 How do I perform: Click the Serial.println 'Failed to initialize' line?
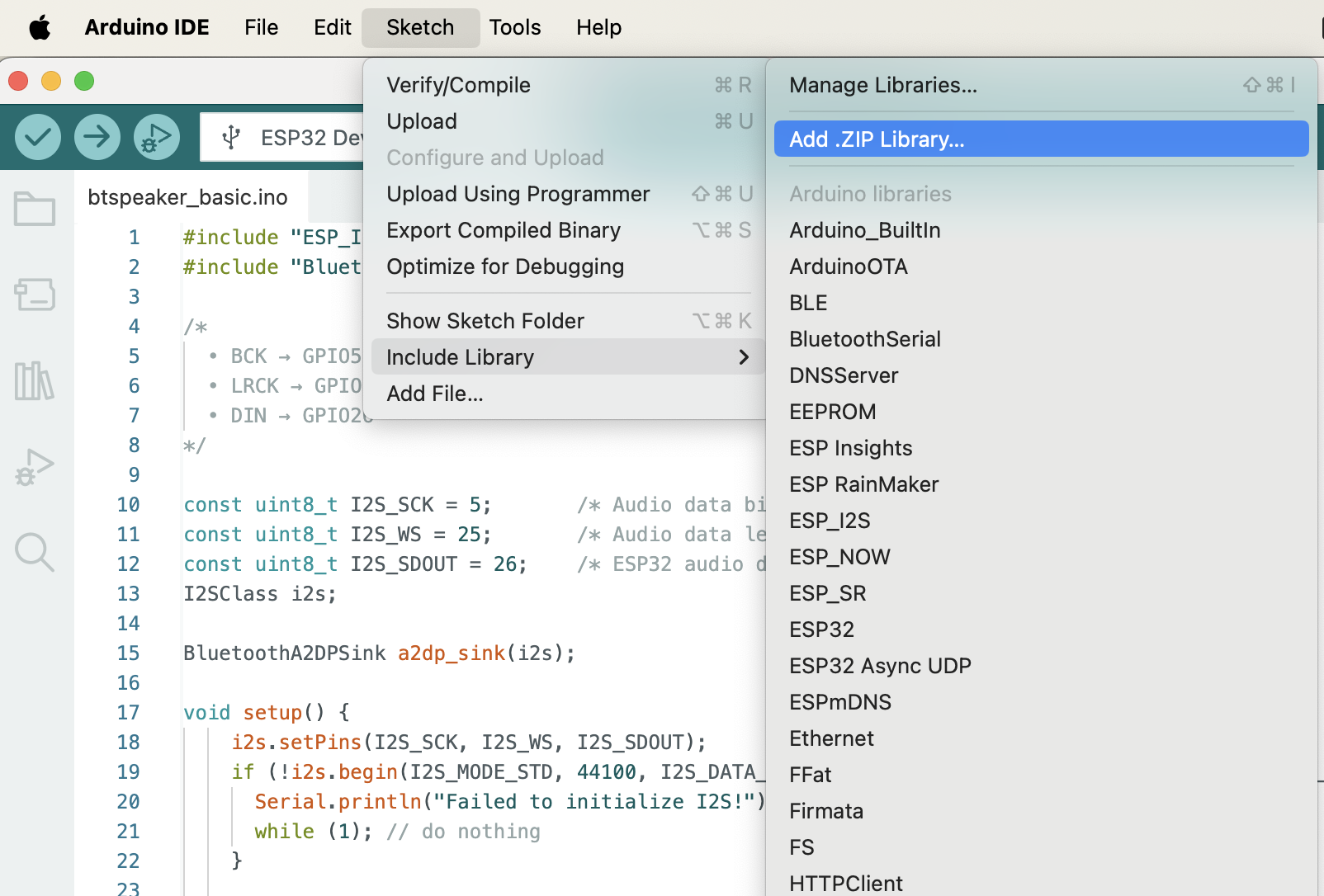(510, 802)
